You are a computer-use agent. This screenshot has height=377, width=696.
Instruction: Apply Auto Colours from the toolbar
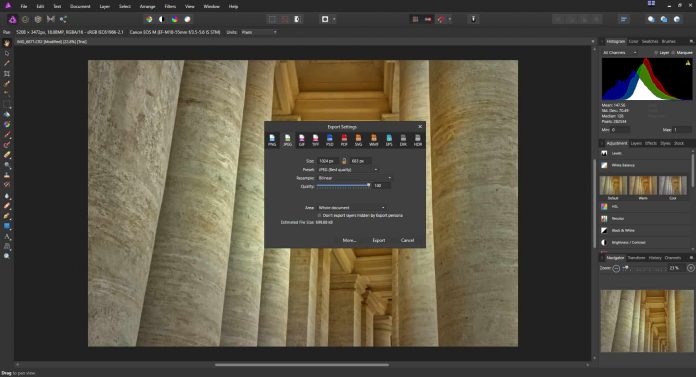tap(175, 19)
